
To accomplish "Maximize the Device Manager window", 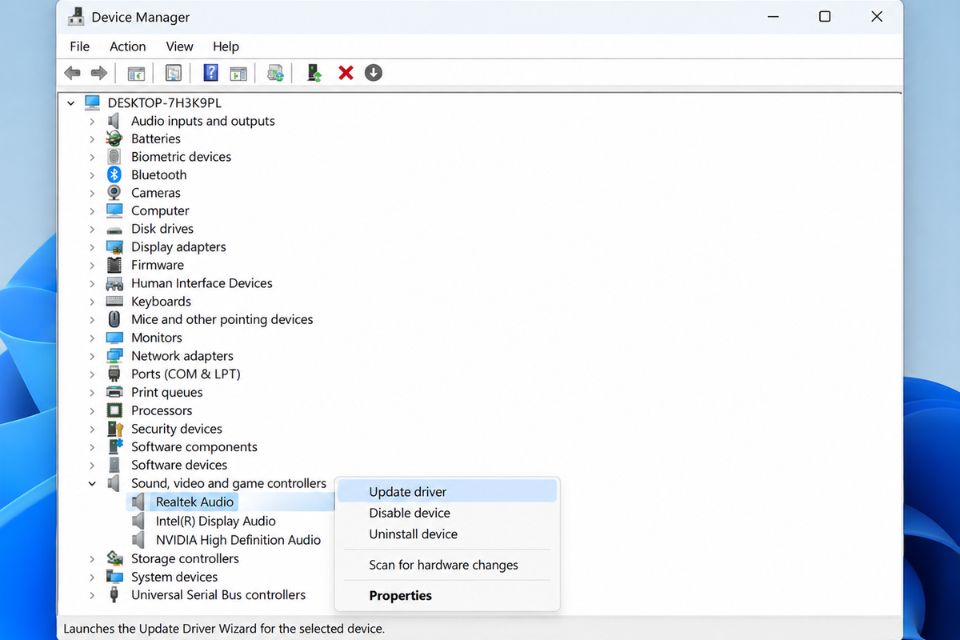I will [825, 17].
